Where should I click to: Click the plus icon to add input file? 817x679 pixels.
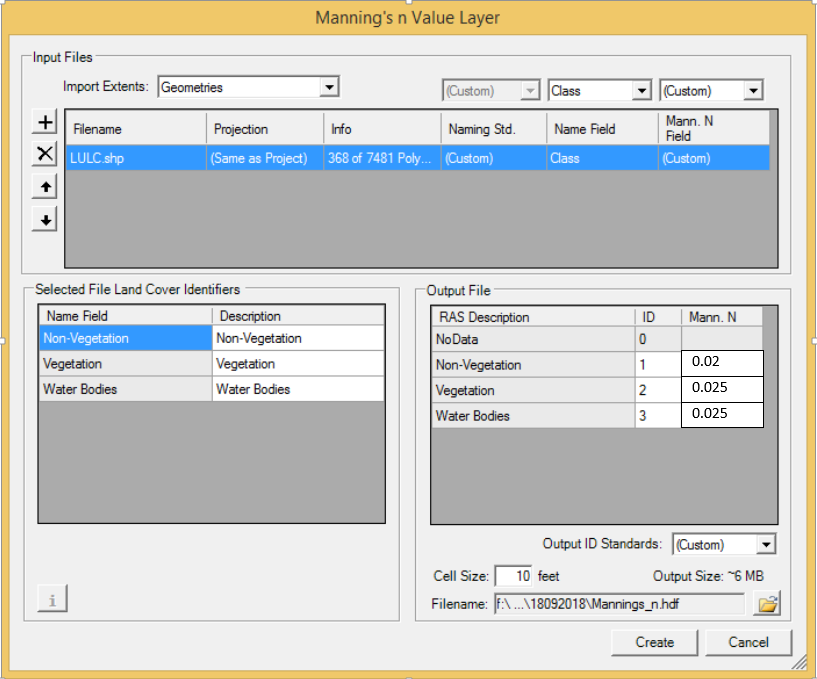(x=44, y=123)
